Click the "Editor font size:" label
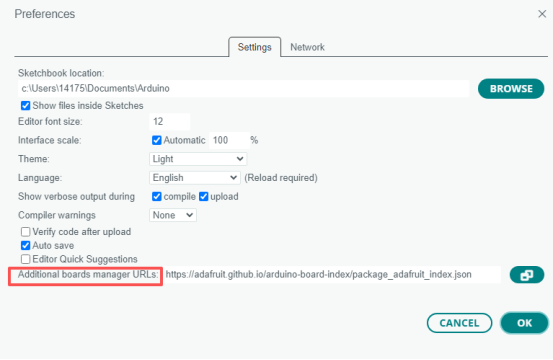This screenshot has height=360, width=553. click(x=50, y=121)
